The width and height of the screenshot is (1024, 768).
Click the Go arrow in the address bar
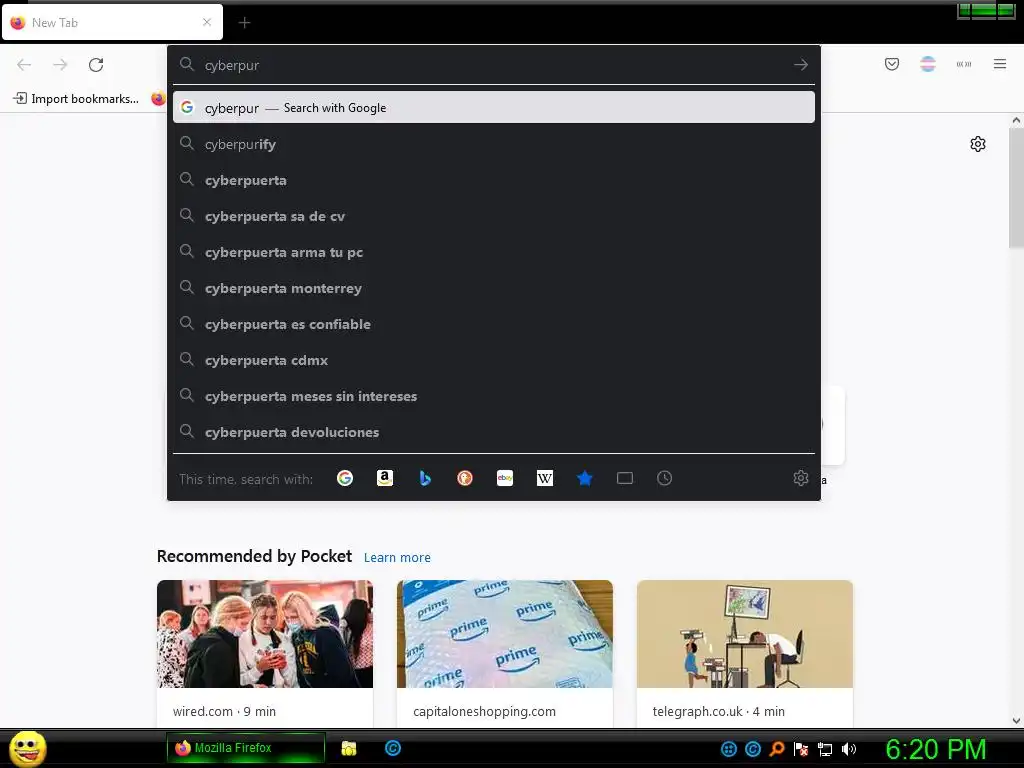click(801, 65)
